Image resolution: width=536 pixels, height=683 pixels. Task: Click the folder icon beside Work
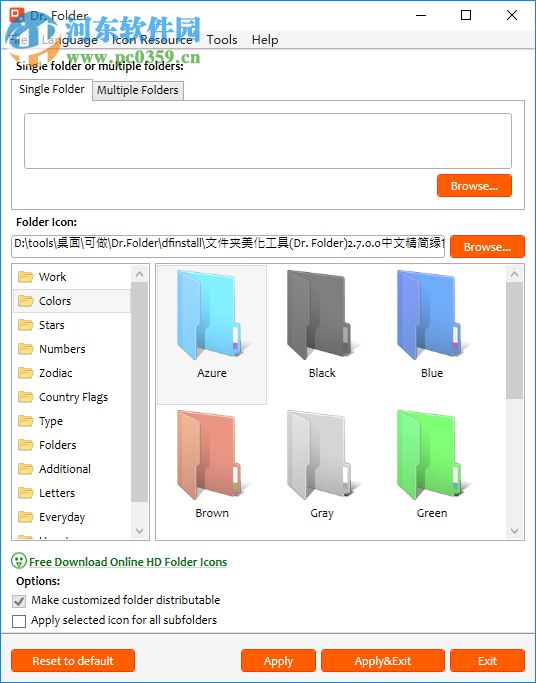(26, 277)
